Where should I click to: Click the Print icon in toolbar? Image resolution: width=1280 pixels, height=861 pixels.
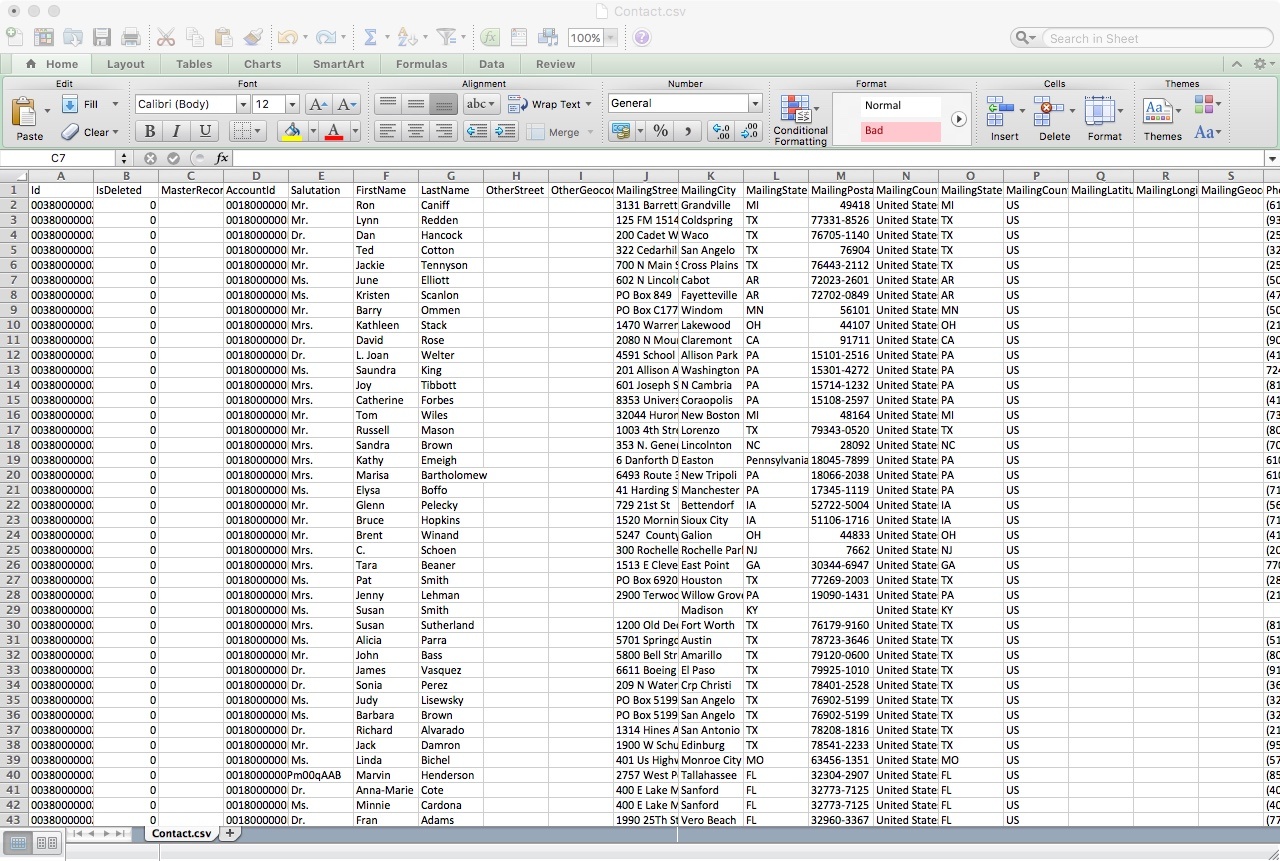click(131, 38)
